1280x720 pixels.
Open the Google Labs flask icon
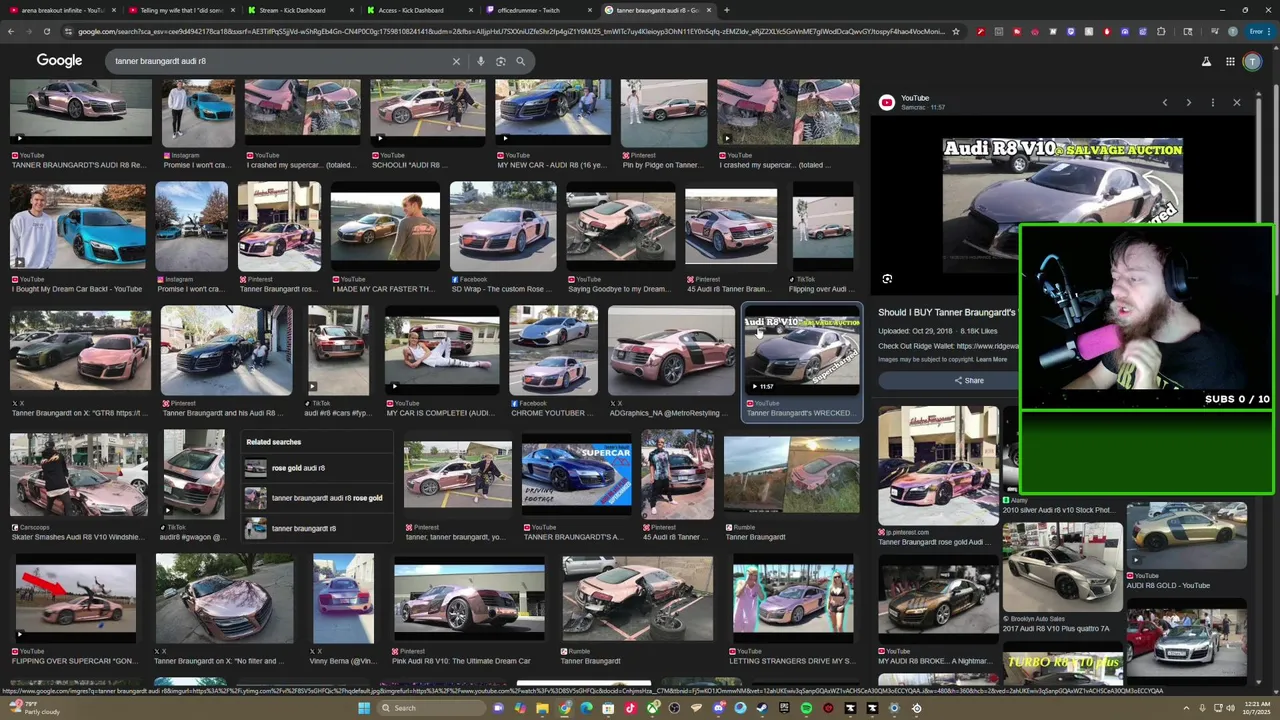(1206, 61)
